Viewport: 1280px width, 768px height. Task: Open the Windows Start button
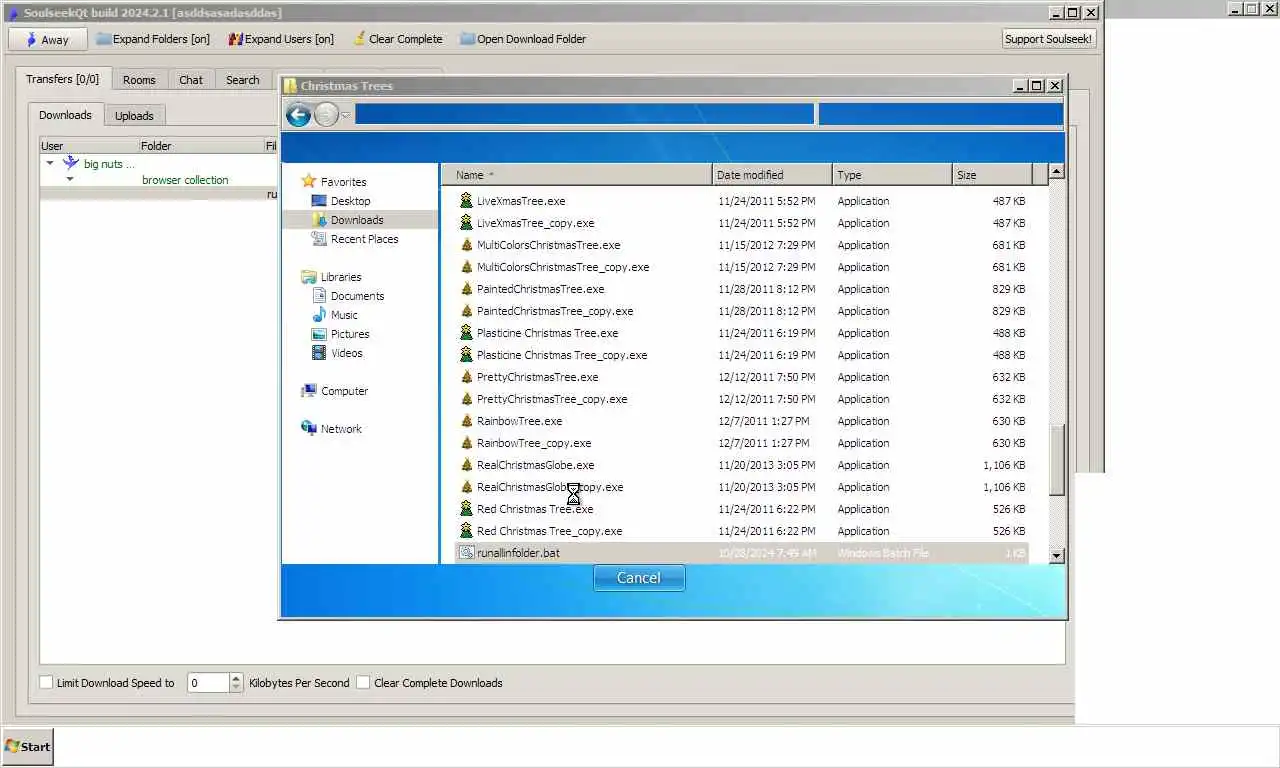(27, 746)
